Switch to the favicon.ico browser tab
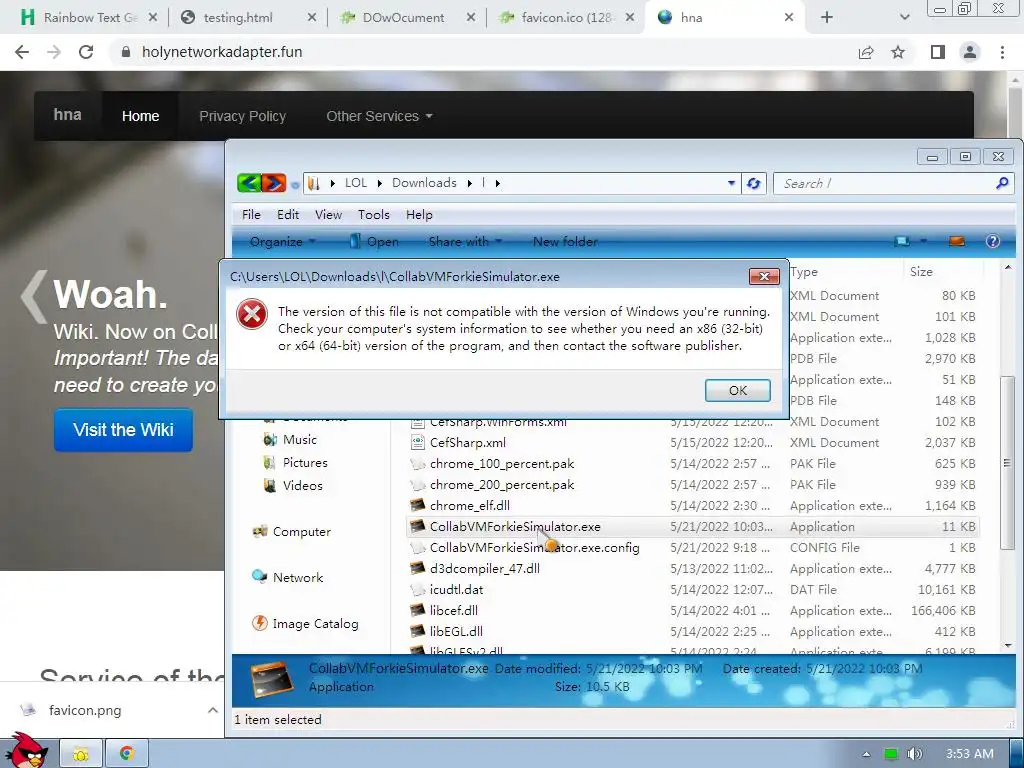1024x768 pixels. 567,18
